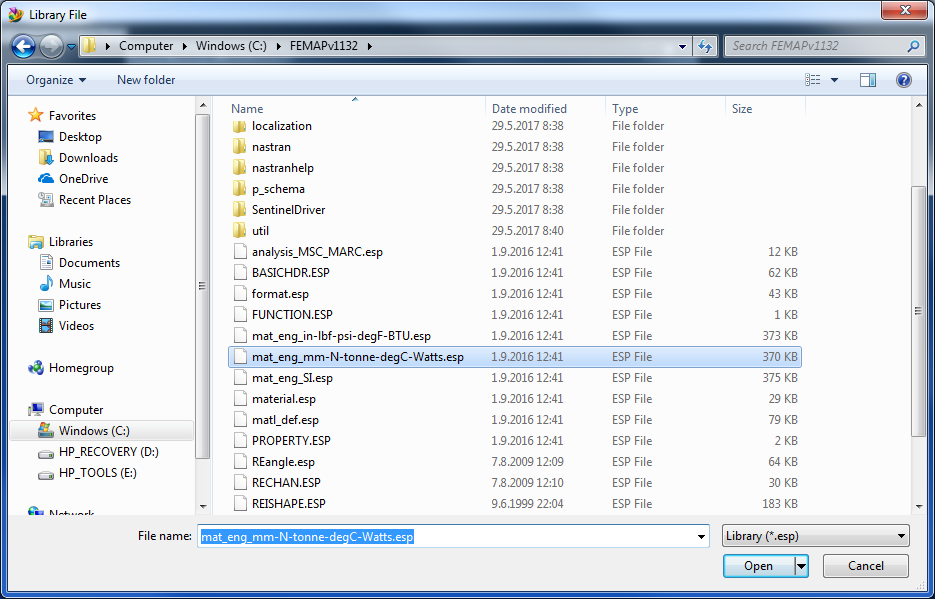Select RECHAN.ESP file
Image resolution: width=935 pixels, height=599 pixels.
point(515,483)
